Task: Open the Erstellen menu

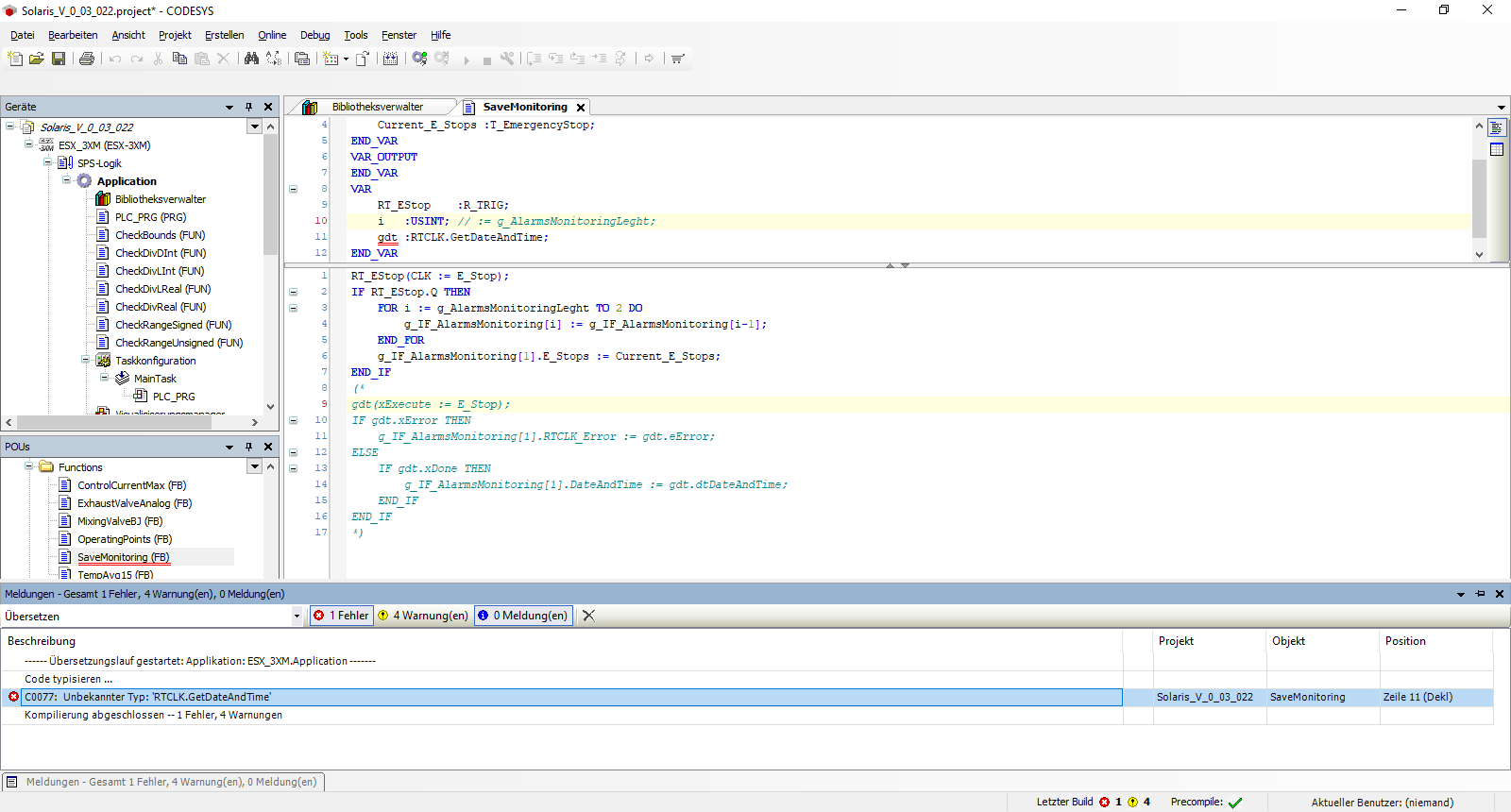Action: tap(224, 35)
